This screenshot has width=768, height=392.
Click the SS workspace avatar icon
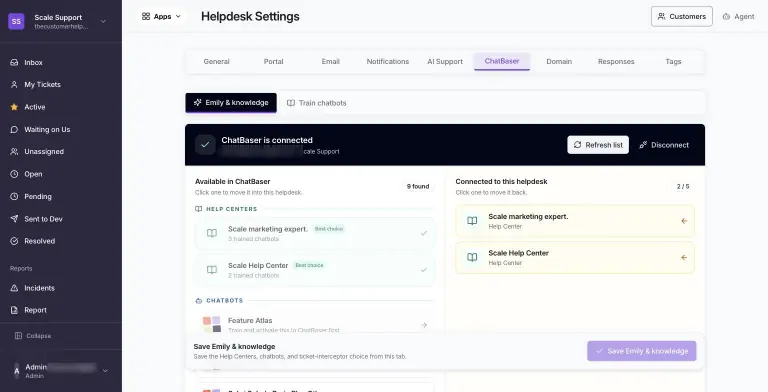tap(16, 21)
